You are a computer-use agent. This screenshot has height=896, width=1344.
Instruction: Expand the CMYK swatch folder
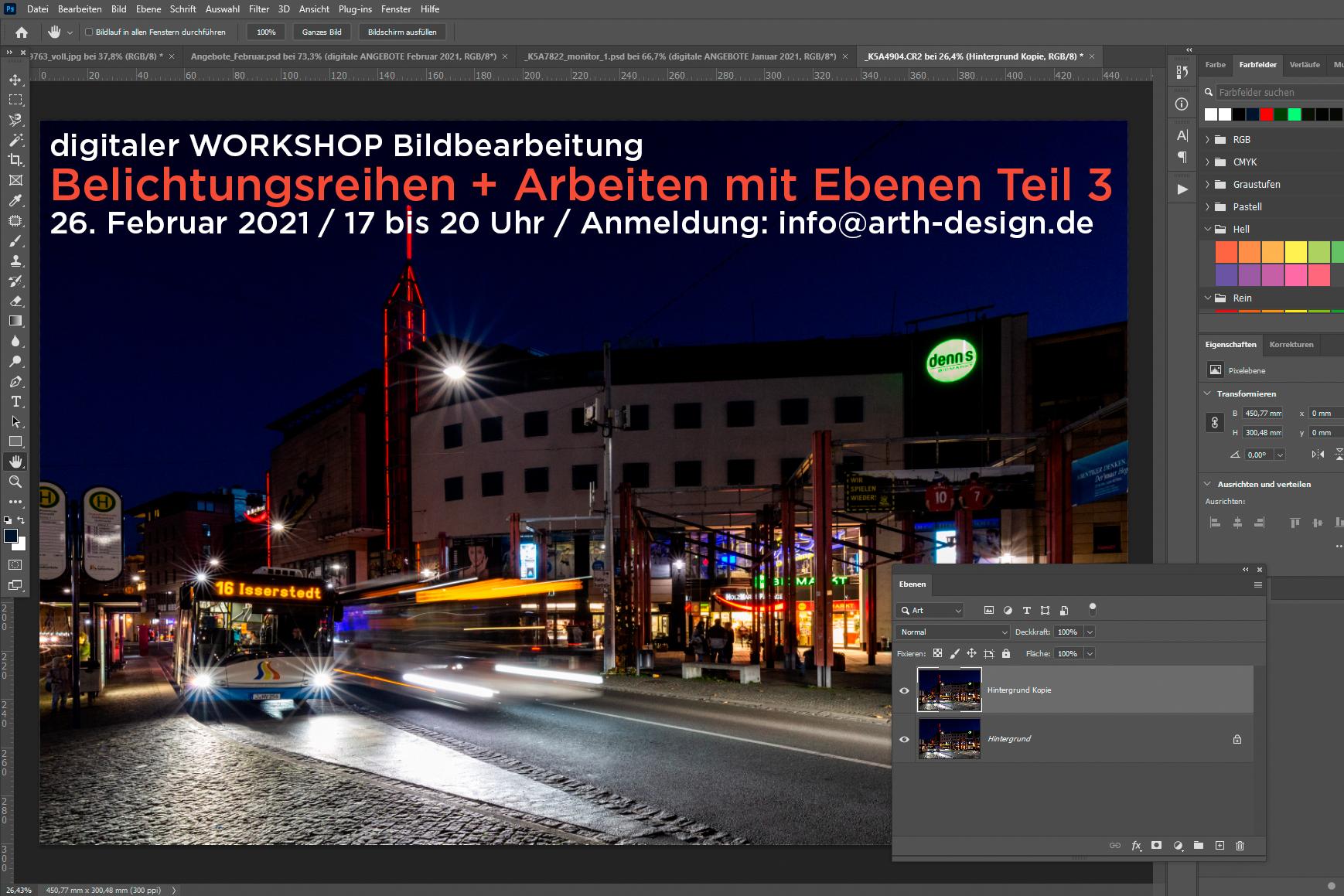coord(1208,162)
